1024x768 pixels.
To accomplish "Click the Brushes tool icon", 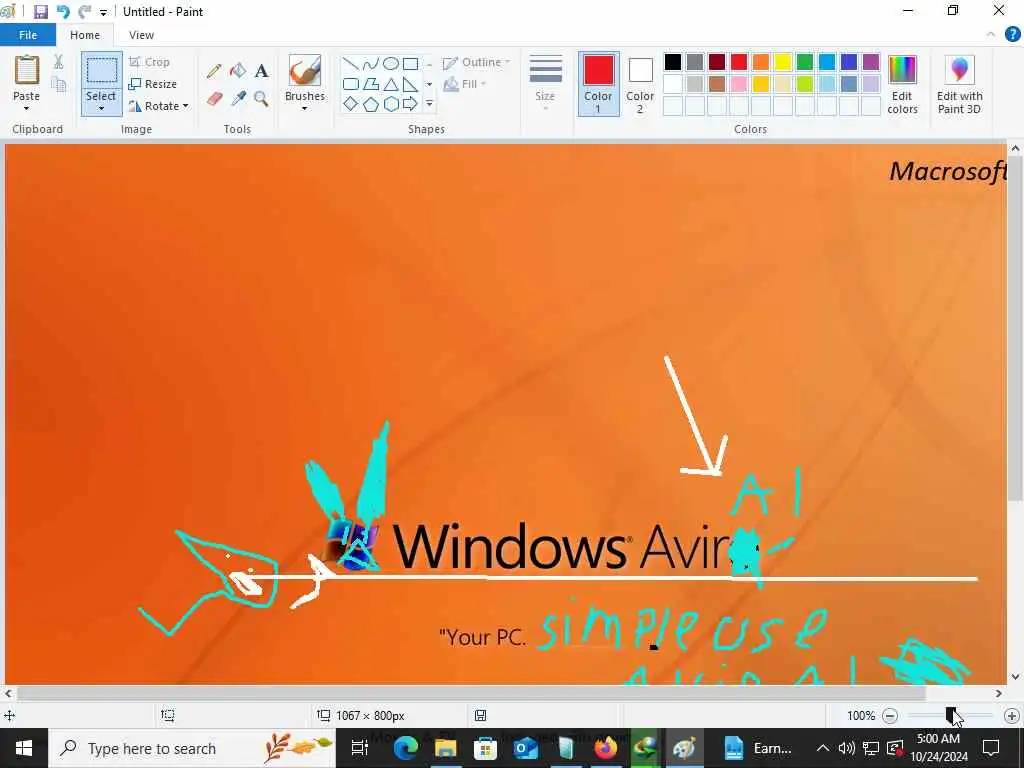I will point(305,71).
